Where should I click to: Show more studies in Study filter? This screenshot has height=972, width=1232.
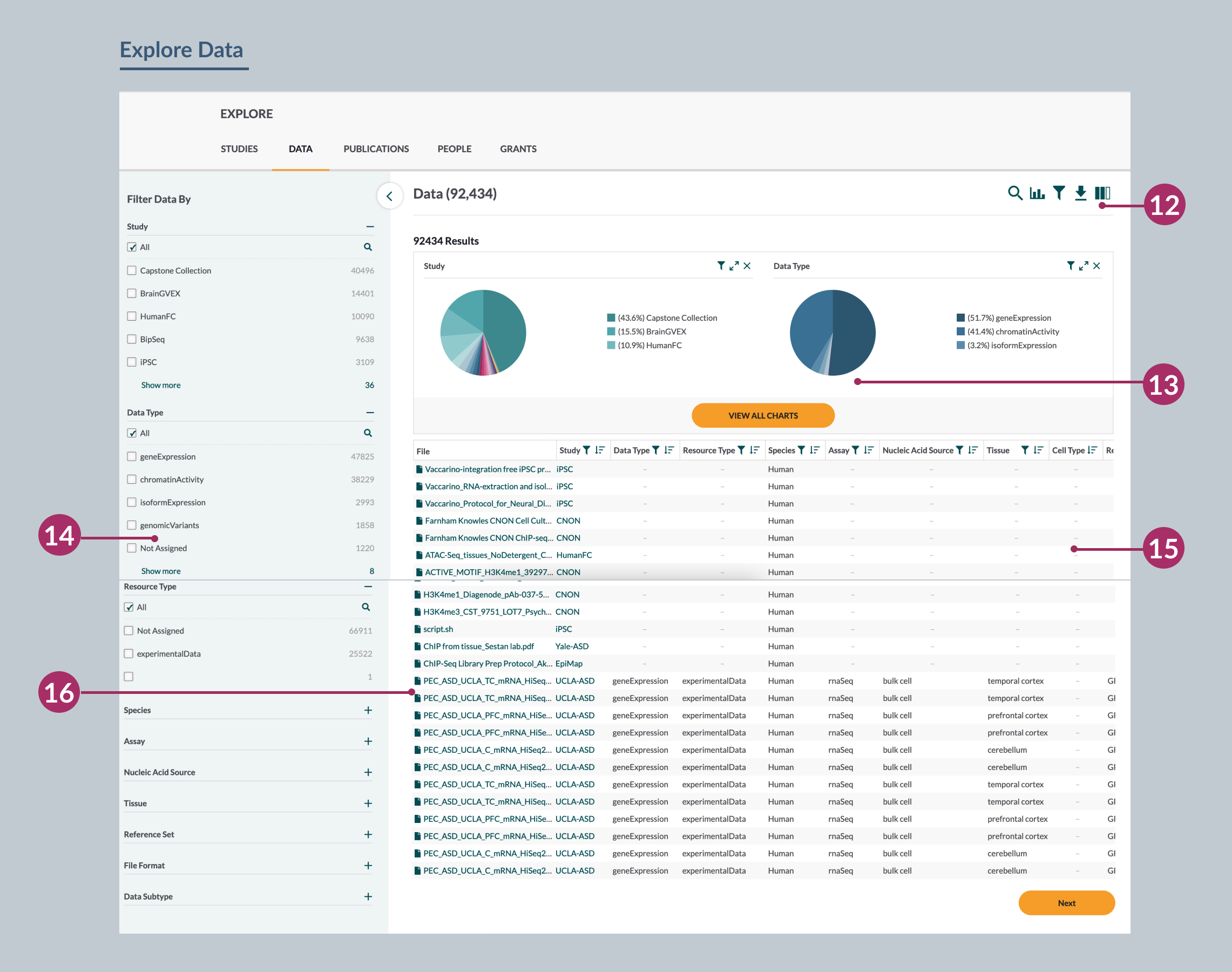[x=161, y=385]
